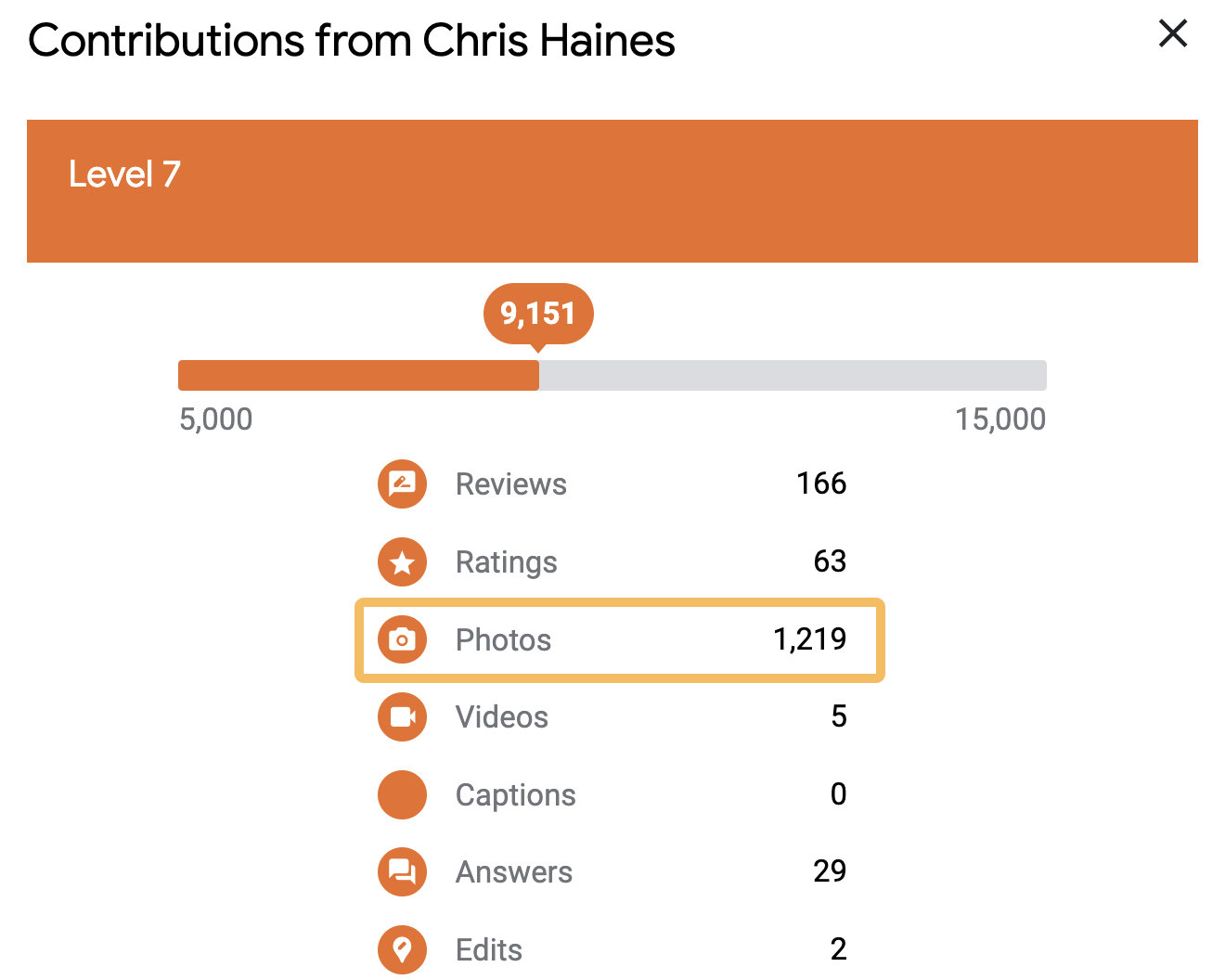The width and height of the screenshot is (1225, 980).
Task: Open the Reviews label
Action: (x=510, y=484)
